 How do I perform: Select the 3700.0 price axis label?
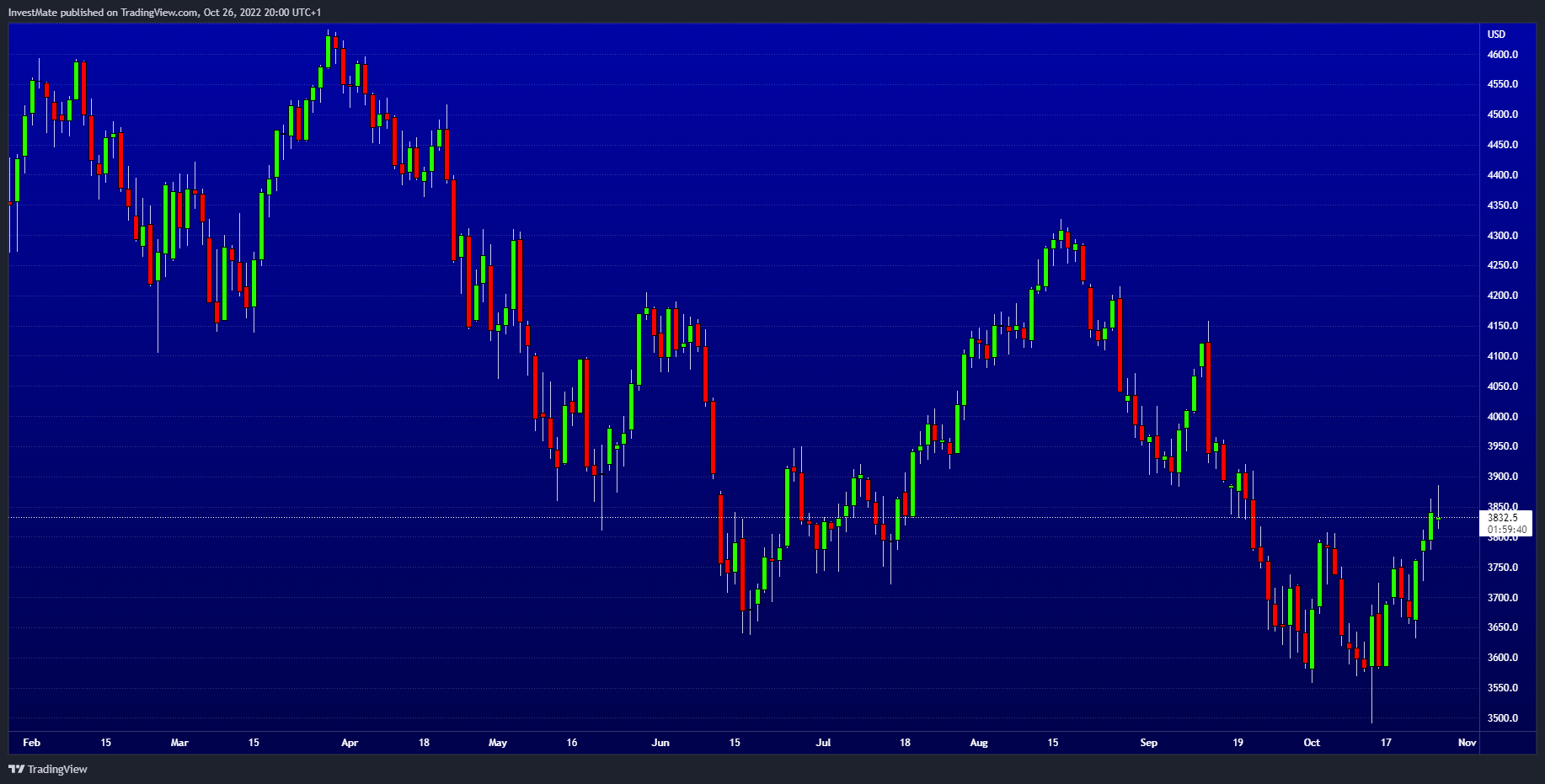pyautogui.click(x=1503, y=598)
